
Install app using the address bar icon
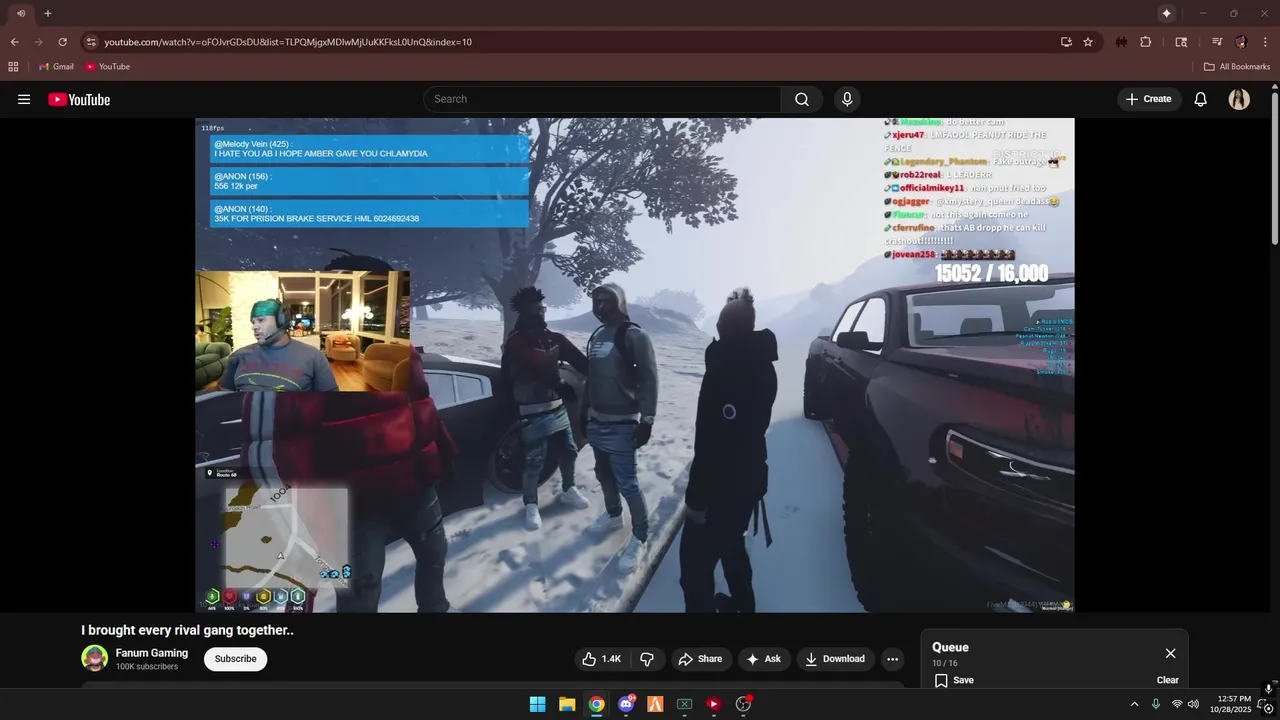[1066, 42]
